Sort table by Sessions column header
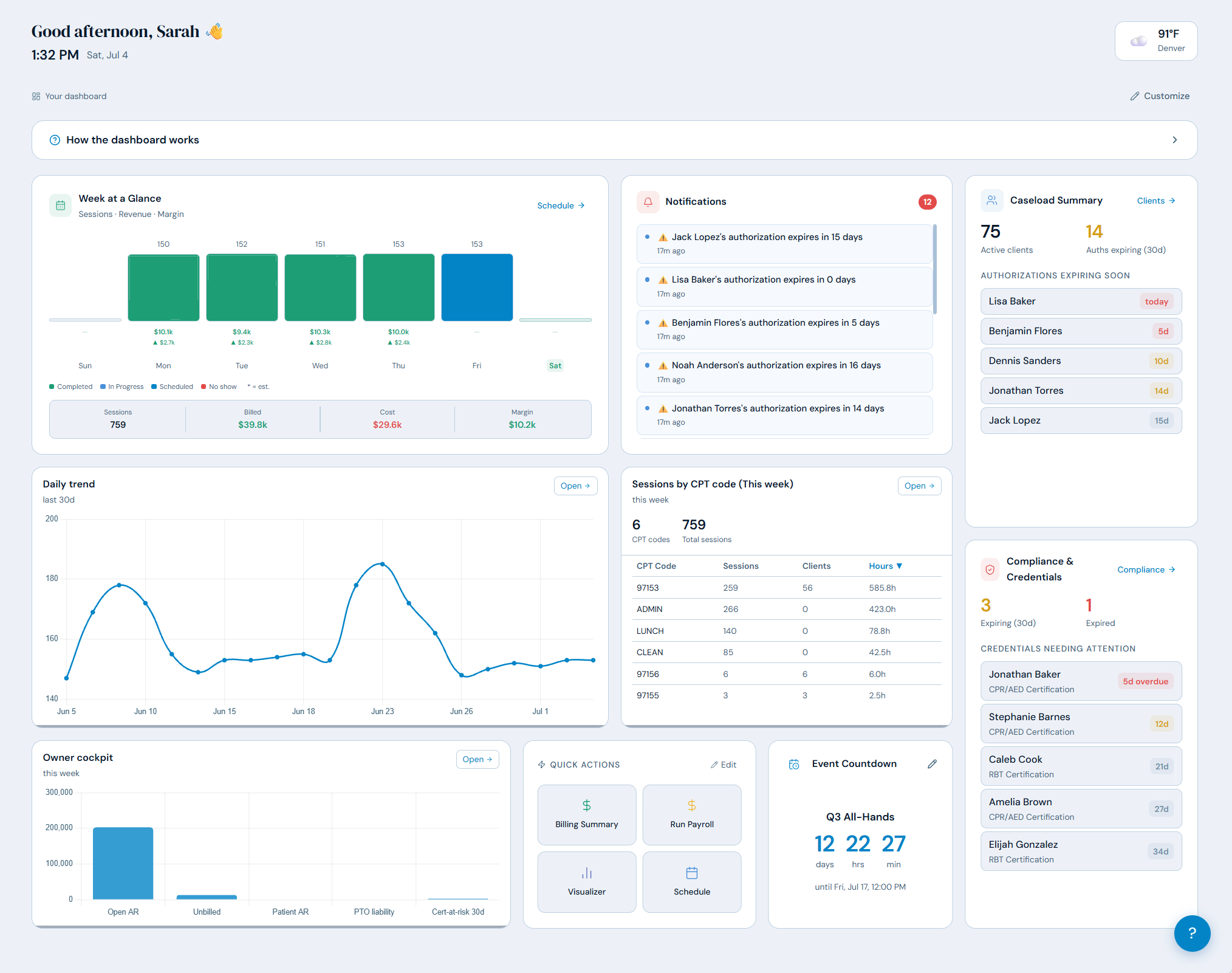This screenshot has height=973, width=1232. pos(741,566)
